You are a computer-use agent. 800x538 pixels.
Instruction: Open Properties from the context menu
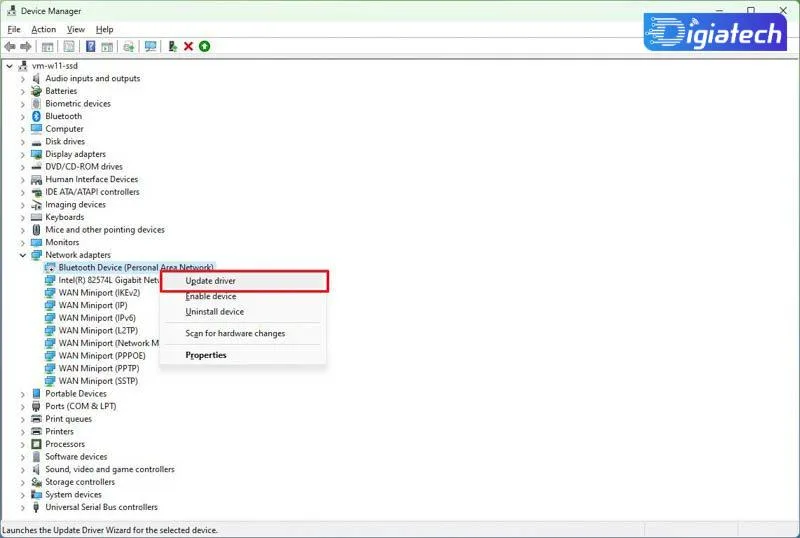[243, 355]
